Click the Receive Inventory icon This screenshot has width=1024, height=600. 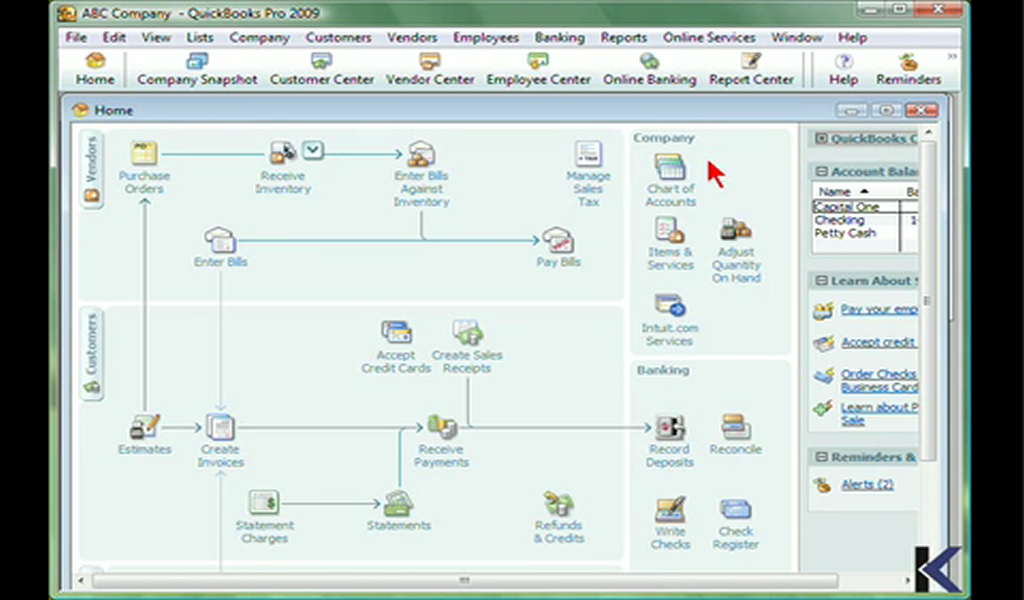[x=282, y=153]
